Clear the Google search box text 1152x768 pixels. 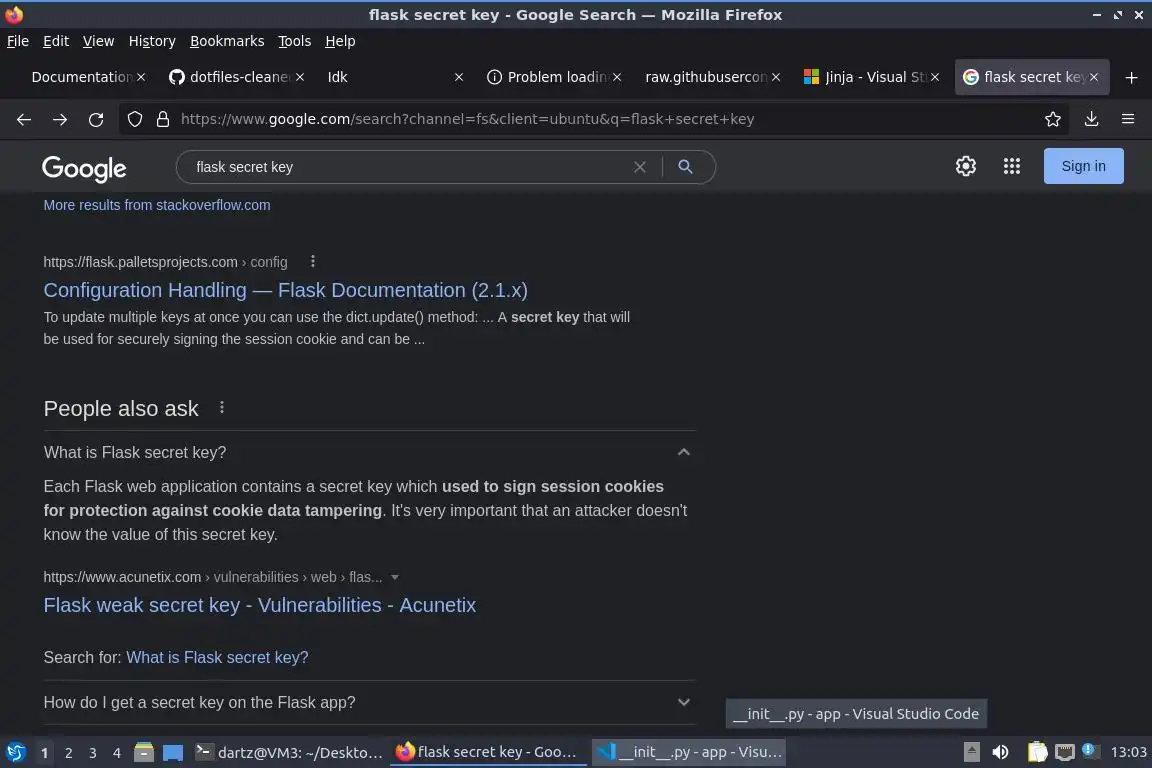click(x=640, y=167)
